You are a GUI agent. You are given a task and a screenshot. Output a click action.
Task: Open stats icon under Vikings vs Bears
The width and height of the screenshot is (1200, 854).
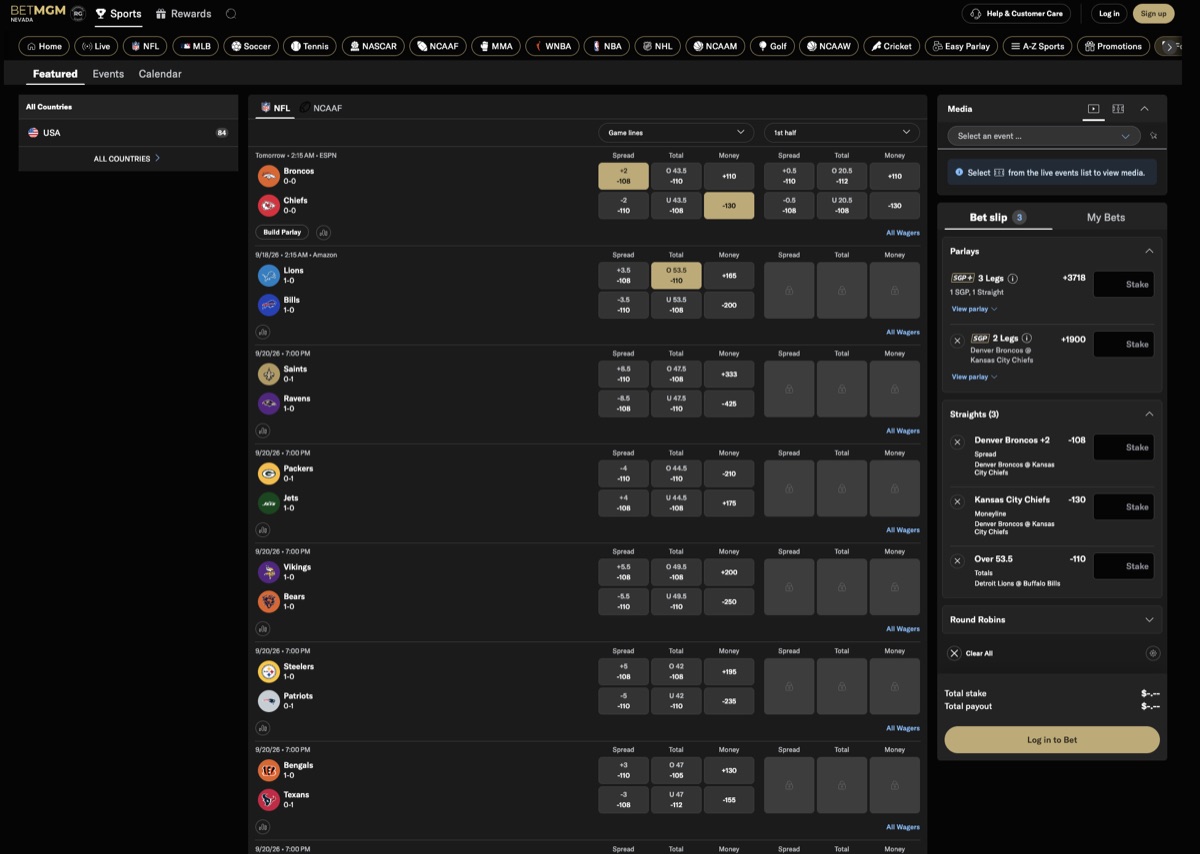263,629
